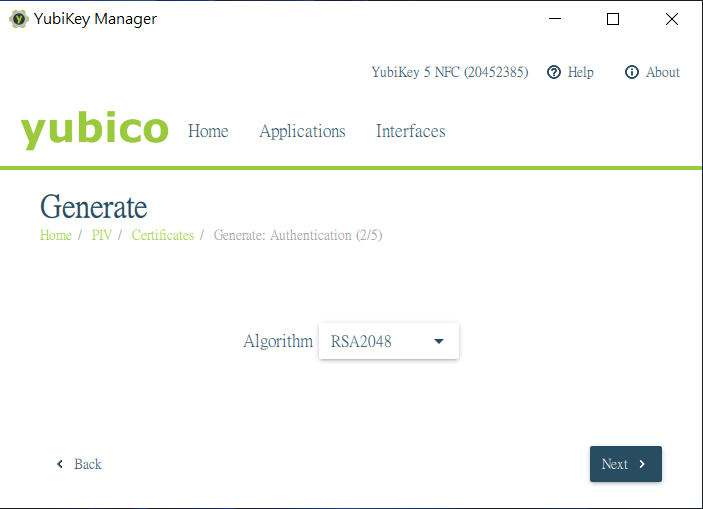Viewport: 703px width, 509px height.
Task: Close the YubiKey Manager window
Action: pos(671,19)
